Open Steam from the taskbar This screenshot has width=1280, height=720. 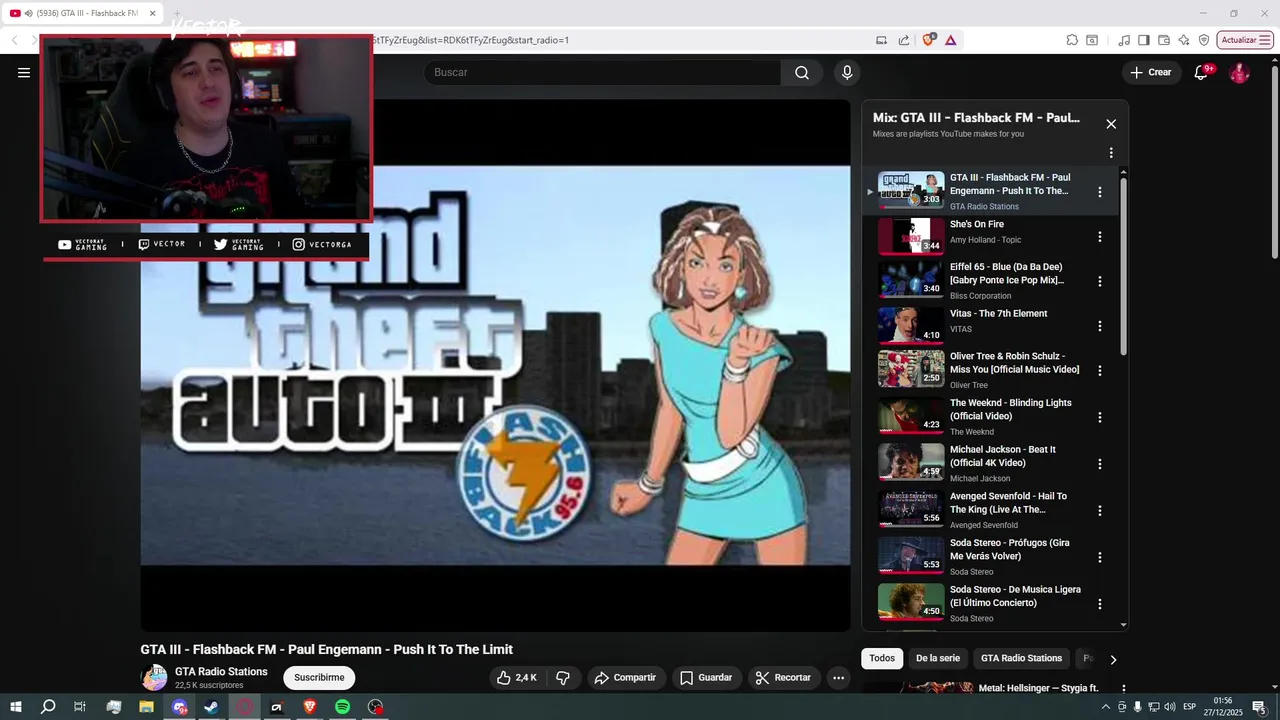(x=211, y=707)
